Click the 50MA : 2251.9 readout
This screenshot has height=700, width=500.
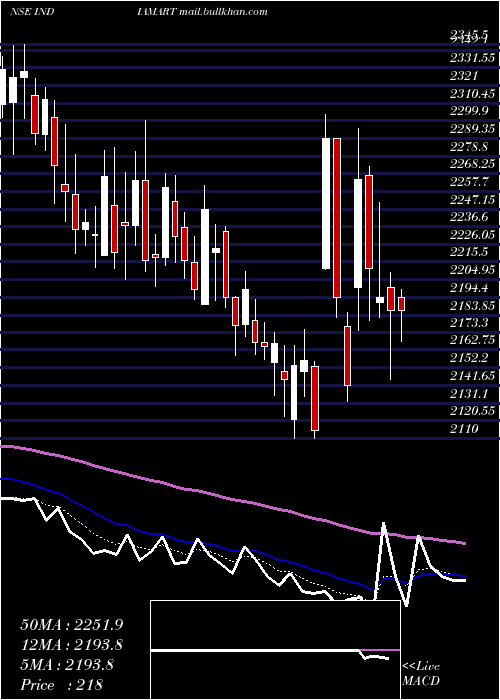pyautogui.click(x=71, y=625)
